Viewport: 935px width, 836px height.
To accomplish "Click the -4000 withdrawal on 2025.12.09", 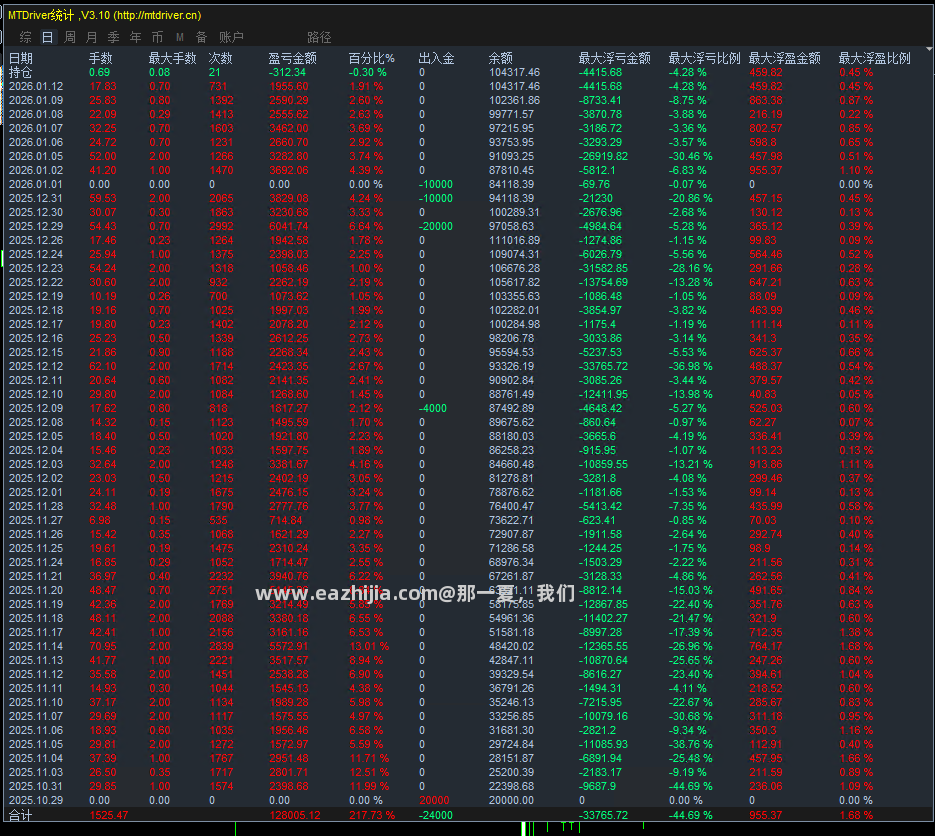I will click(433, 408).
